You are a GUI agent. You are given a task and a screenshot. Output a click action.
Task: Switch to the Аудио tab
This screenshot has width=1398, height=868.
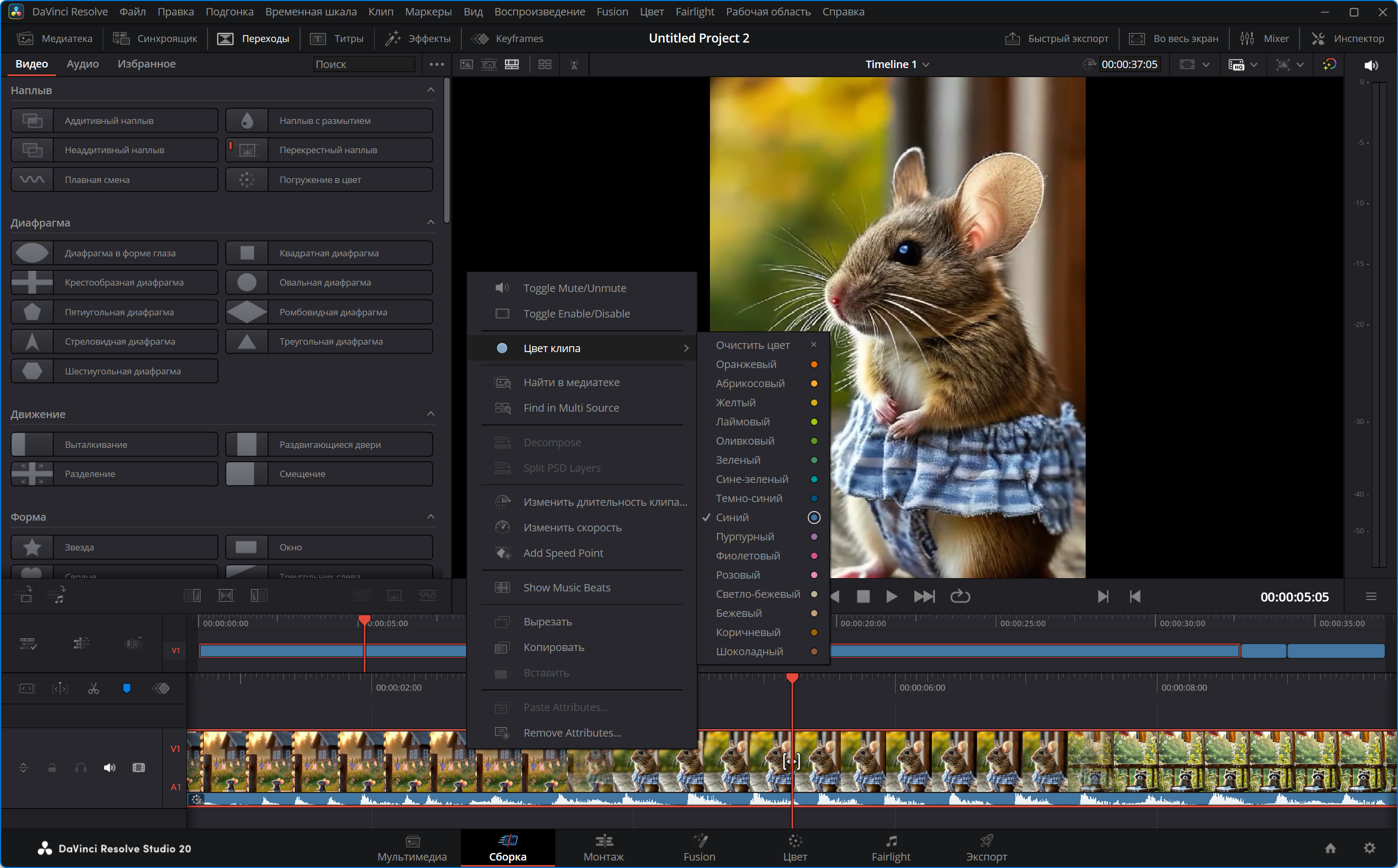pos(82,64)
